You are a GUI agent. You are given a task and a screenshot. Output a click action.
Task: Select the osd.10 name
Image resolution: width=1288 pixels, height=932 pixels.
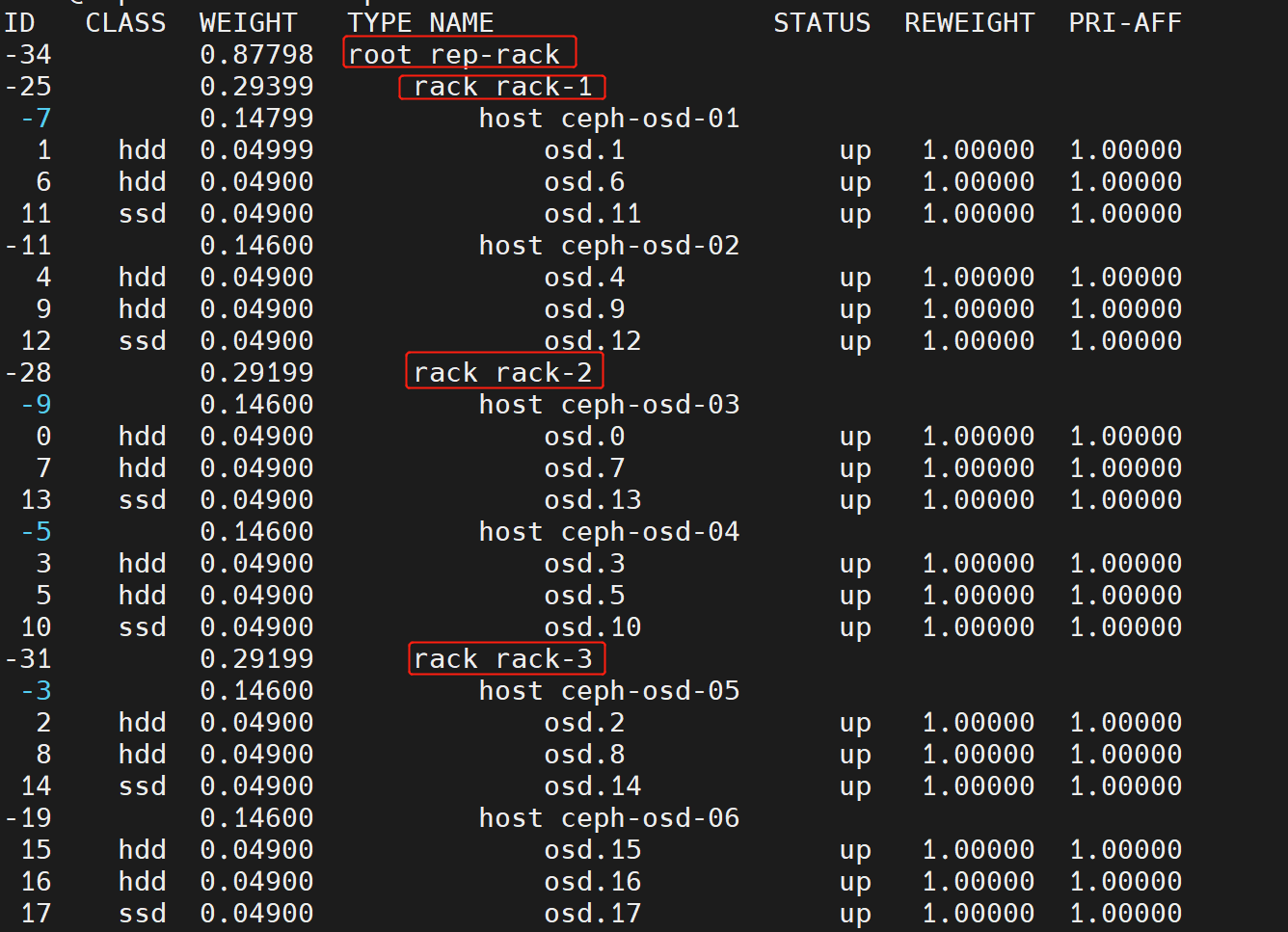pos(592,627)
